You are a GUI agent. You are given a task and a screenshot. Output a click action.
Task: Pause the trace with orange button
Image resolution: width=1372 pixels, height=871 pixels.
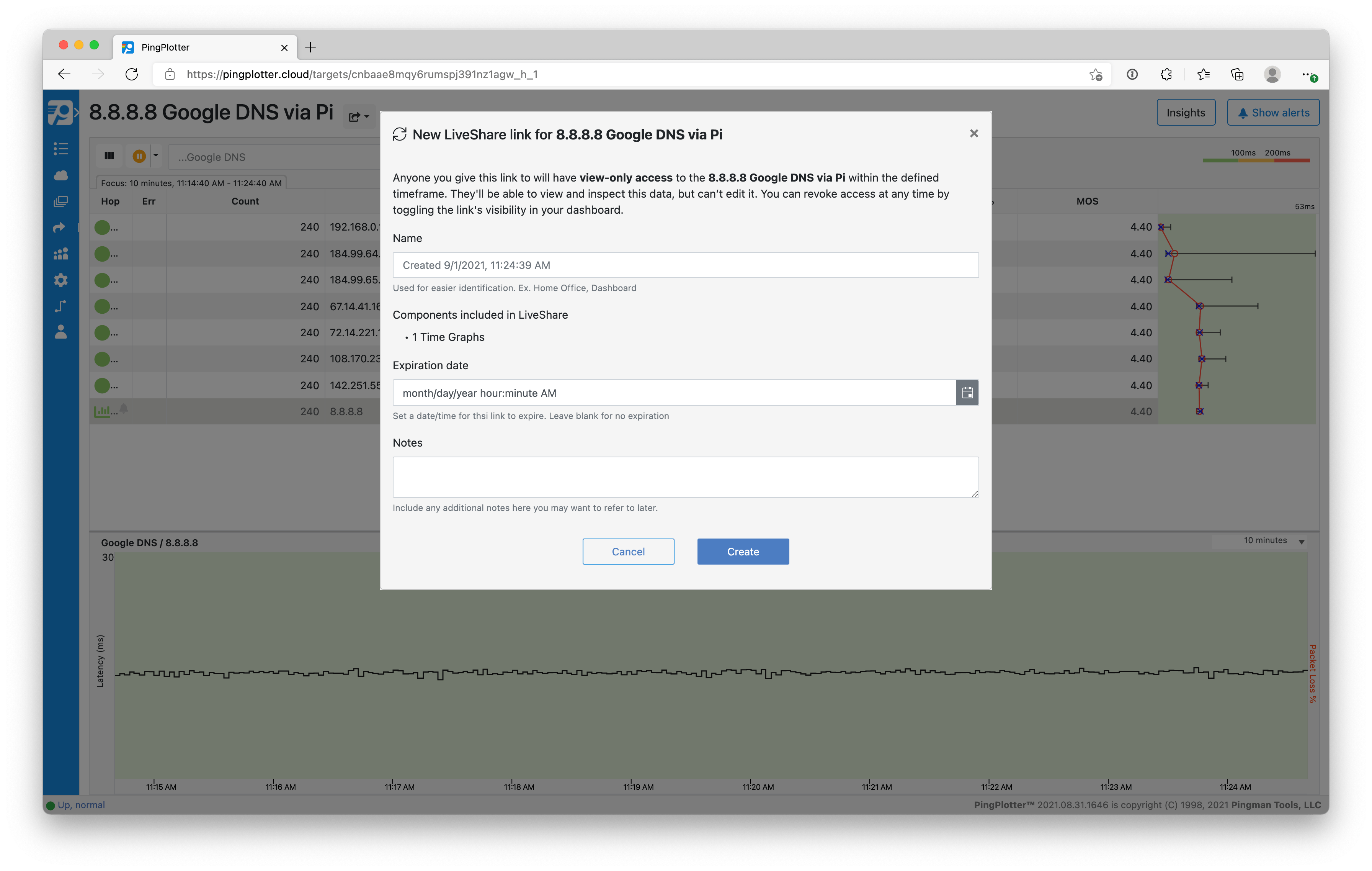pos(139,156)
